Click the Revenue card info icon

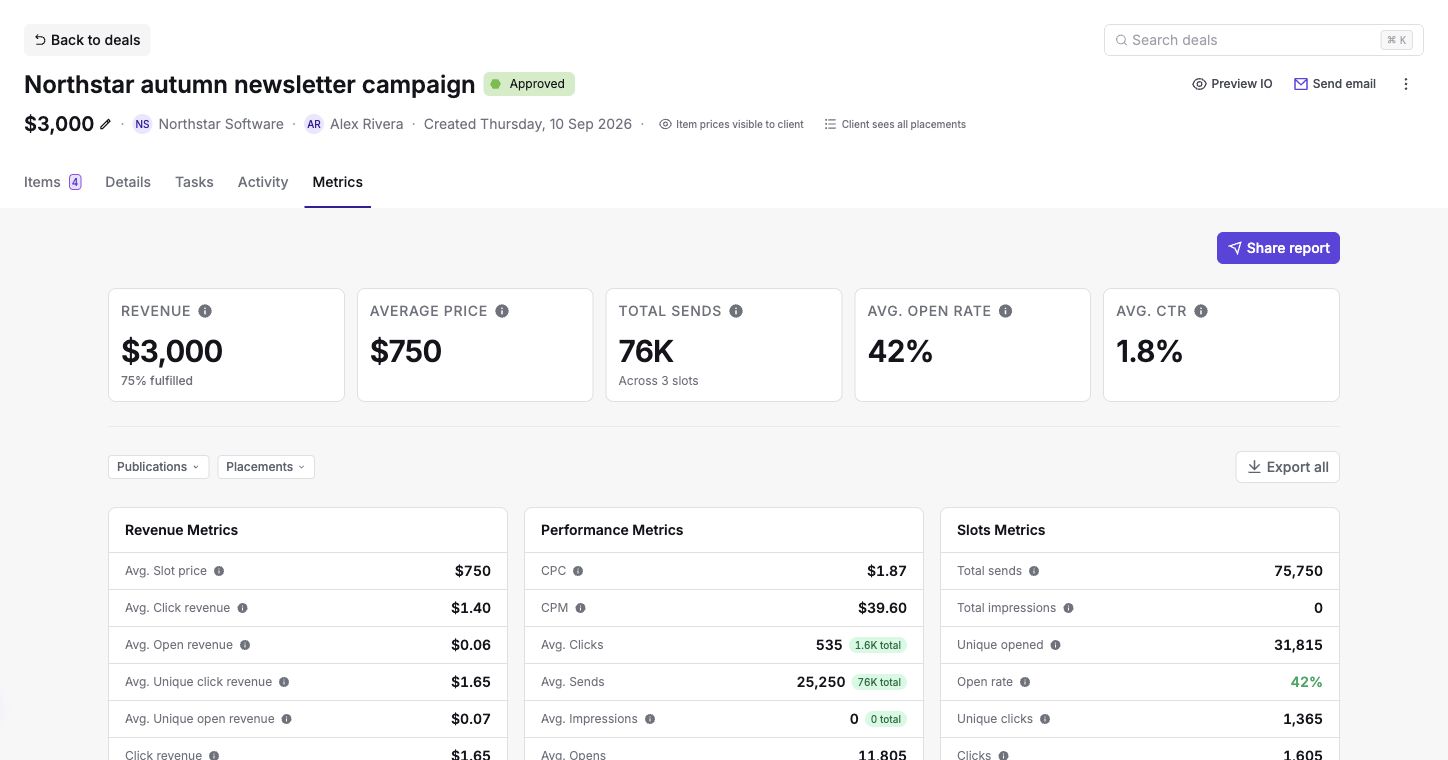(205, 311)
